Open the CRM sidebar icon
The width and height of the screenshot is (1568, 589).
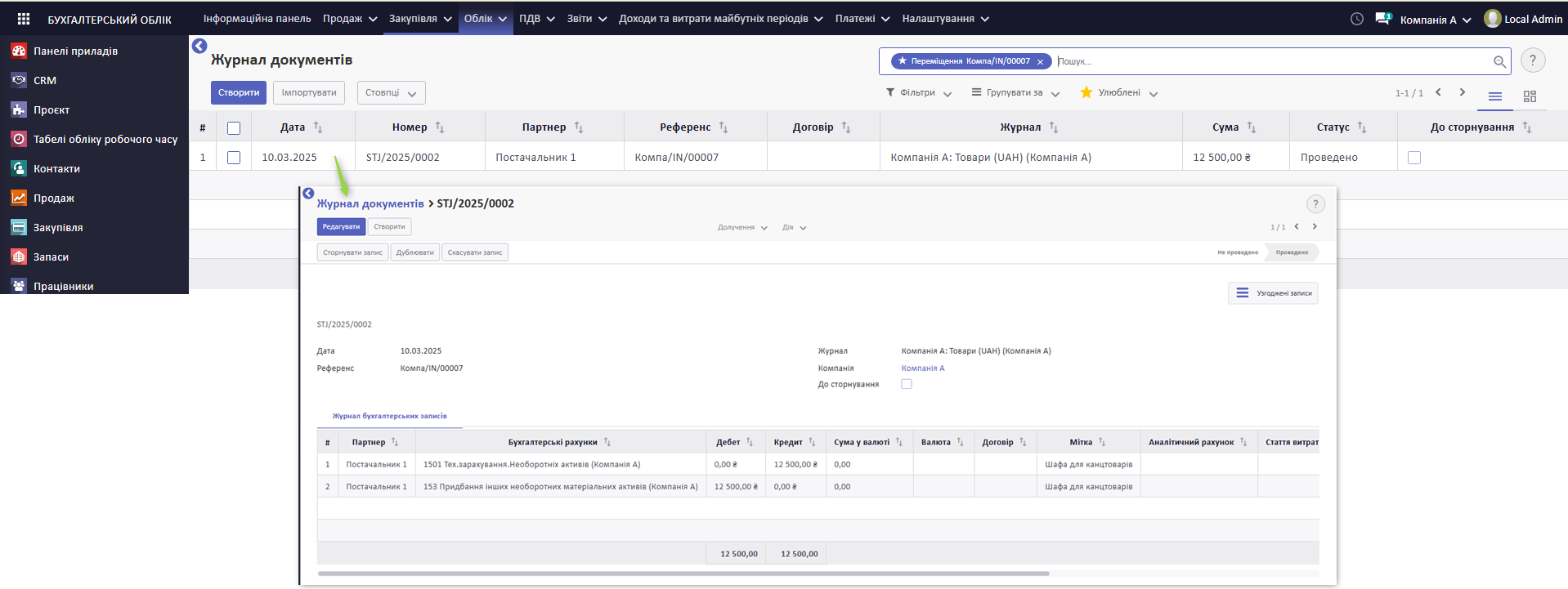19,80
